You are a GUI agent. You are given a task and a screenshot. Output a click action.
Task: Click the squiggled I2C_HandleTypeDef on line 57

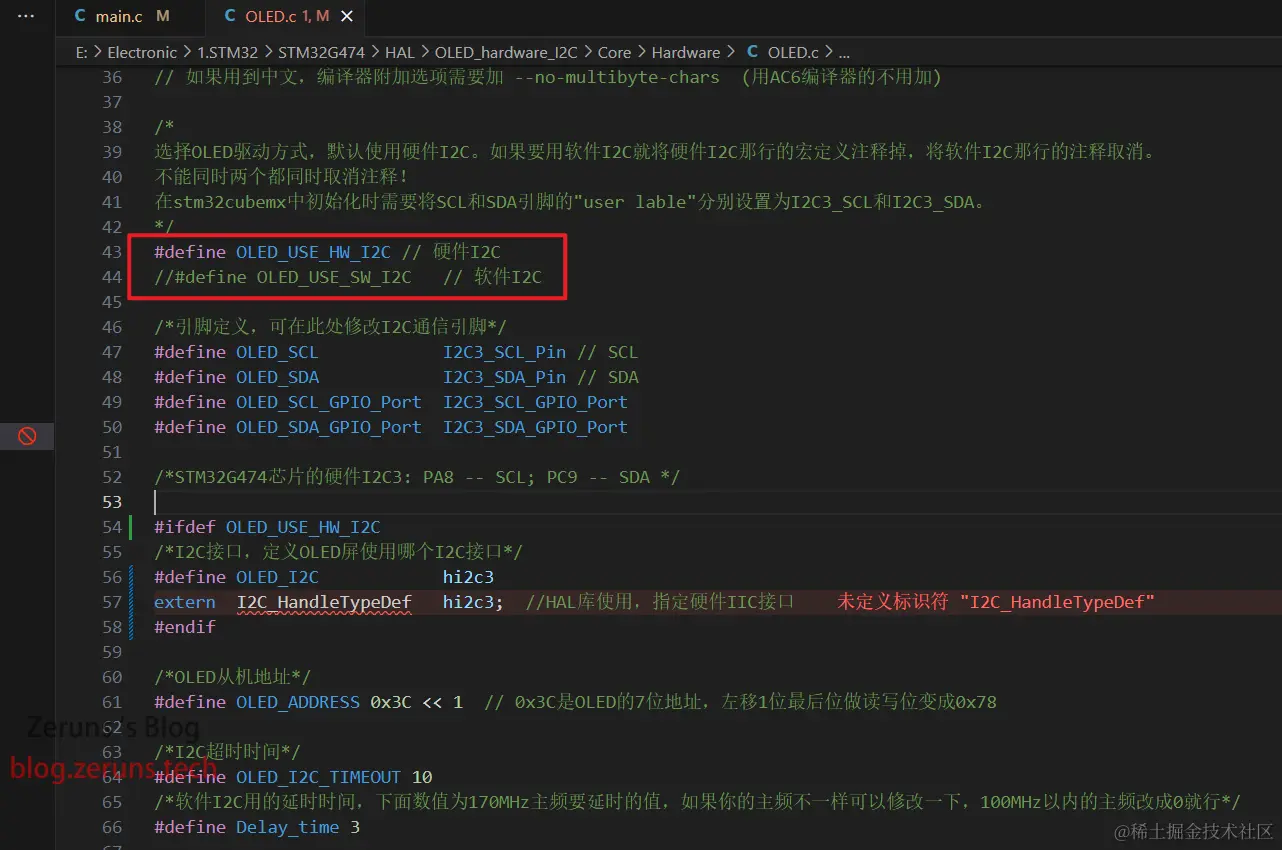324,602
